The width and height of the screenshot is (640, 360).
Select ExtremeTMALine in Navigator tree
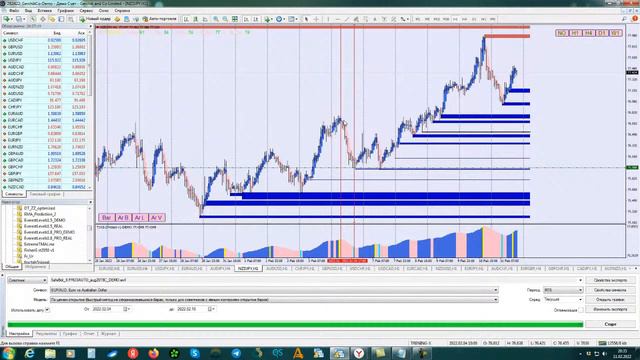point(39,244)
